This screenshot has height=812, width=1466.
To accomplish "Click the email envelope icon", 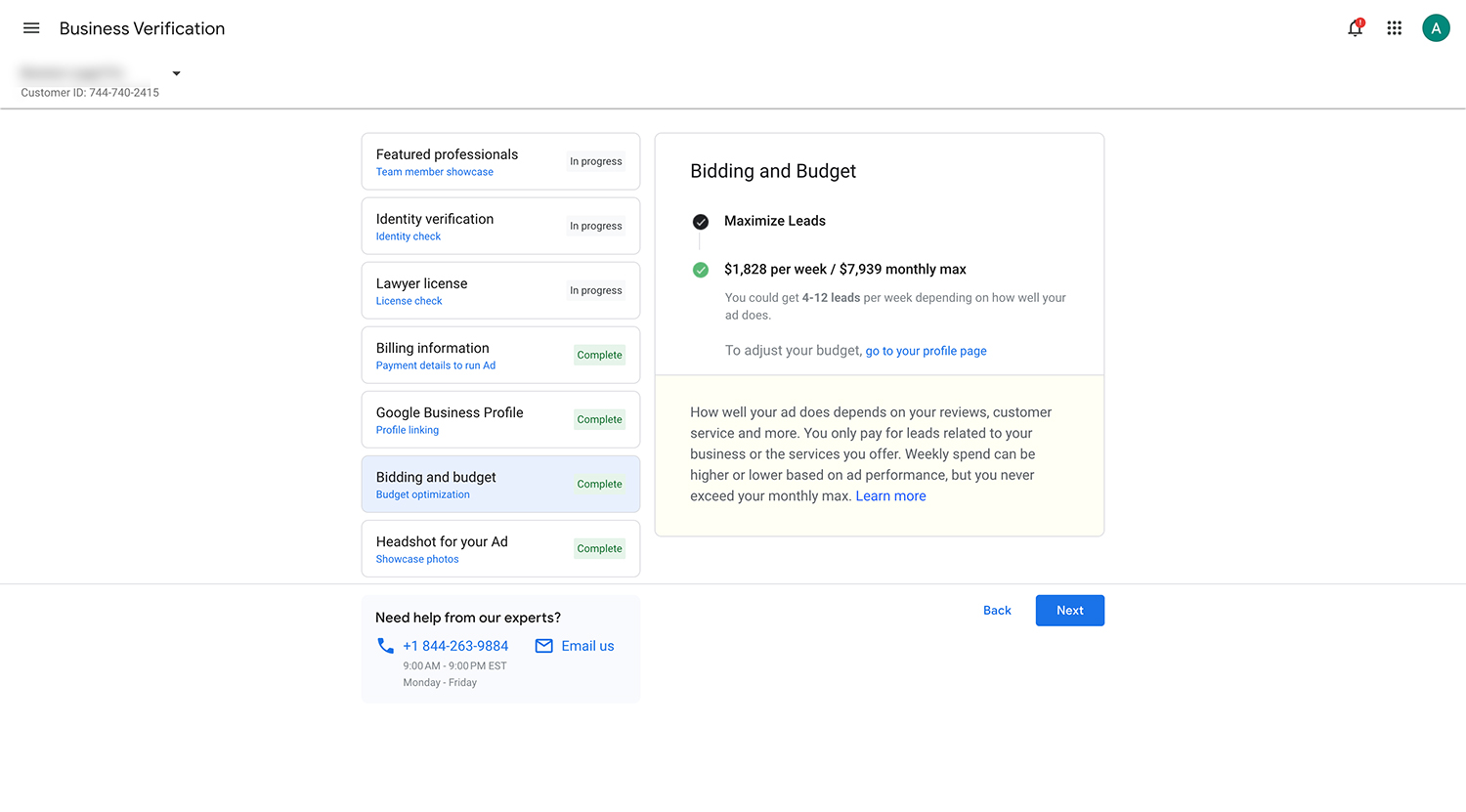I will (x=544, y=646).
